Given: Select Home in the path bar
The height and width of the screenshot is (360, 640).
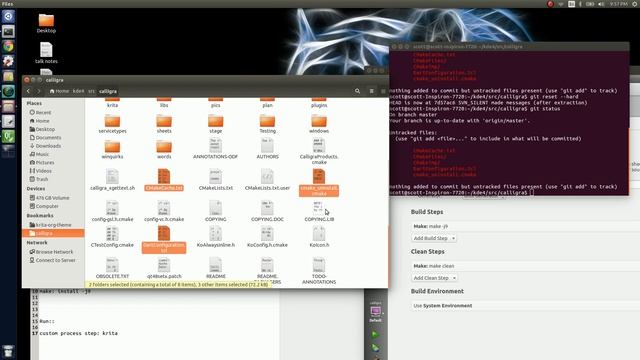Looking at the screenshot, I should pos(59,91).
